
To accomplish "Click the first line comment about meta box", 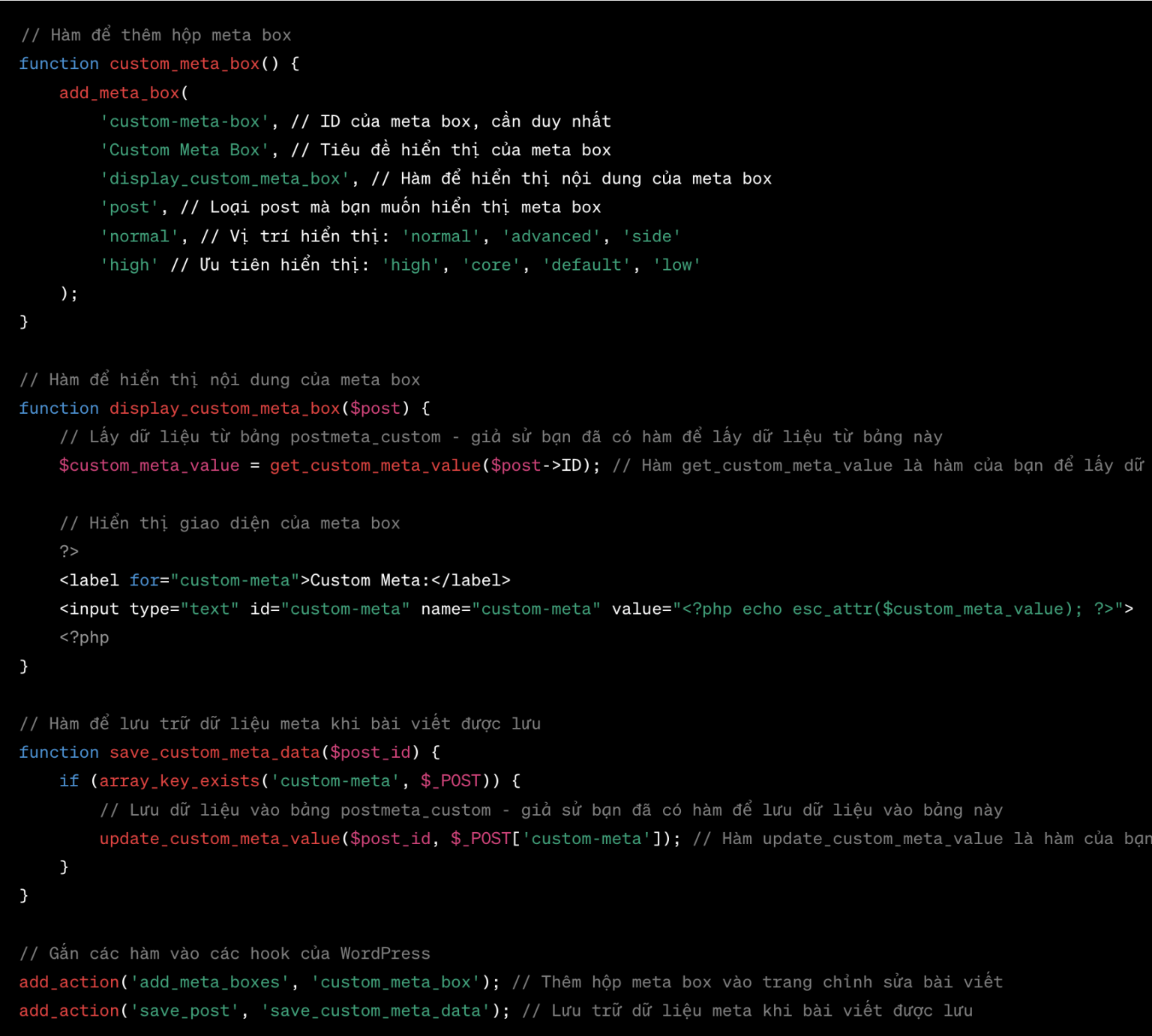I will 155,35.
